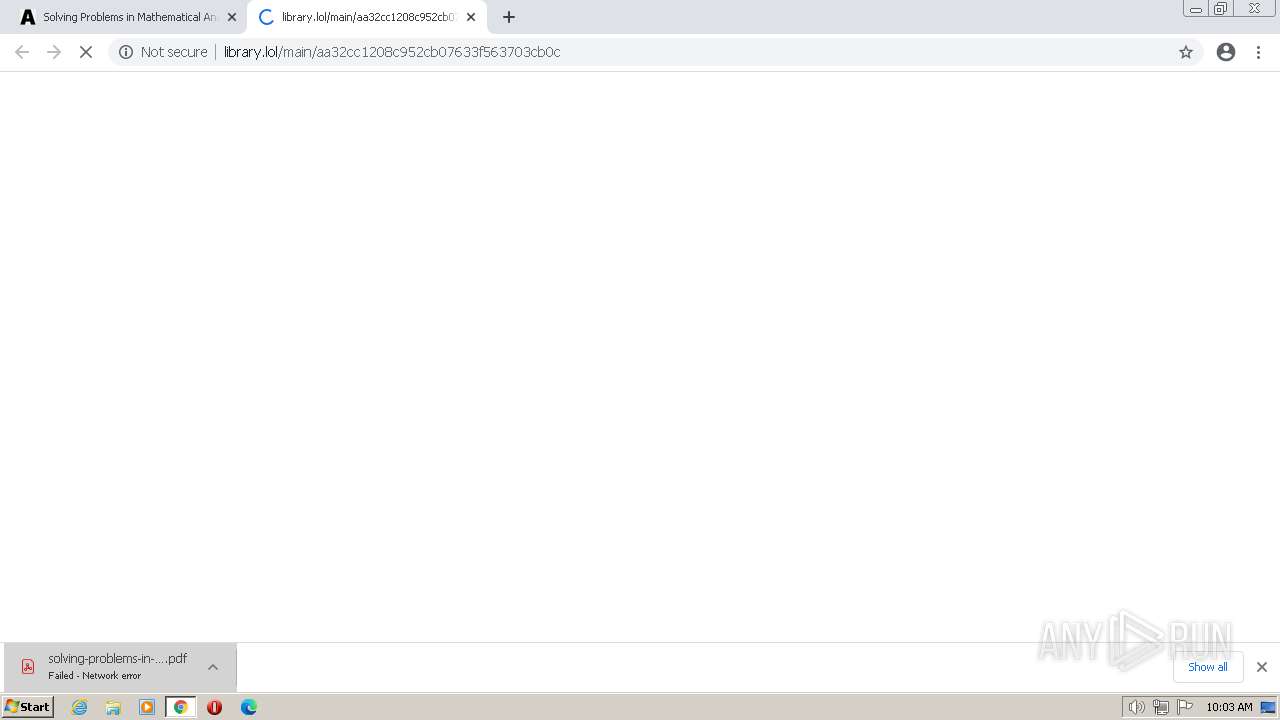1280x720 pixels.
Task: Switch to Solving Problems in Mathematical tab
Action: point(128,17)
